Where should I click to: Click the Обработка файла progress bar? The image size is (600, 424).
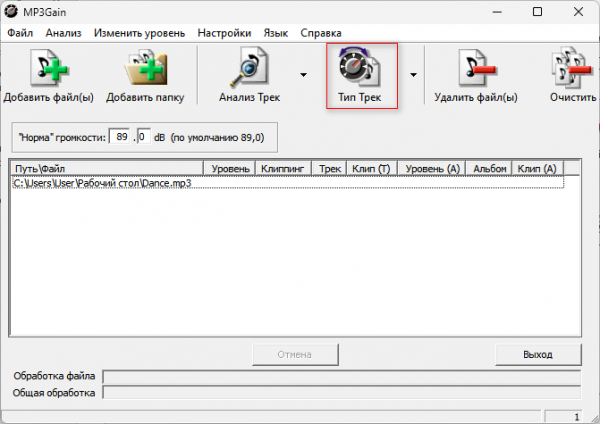pos(342,377)
